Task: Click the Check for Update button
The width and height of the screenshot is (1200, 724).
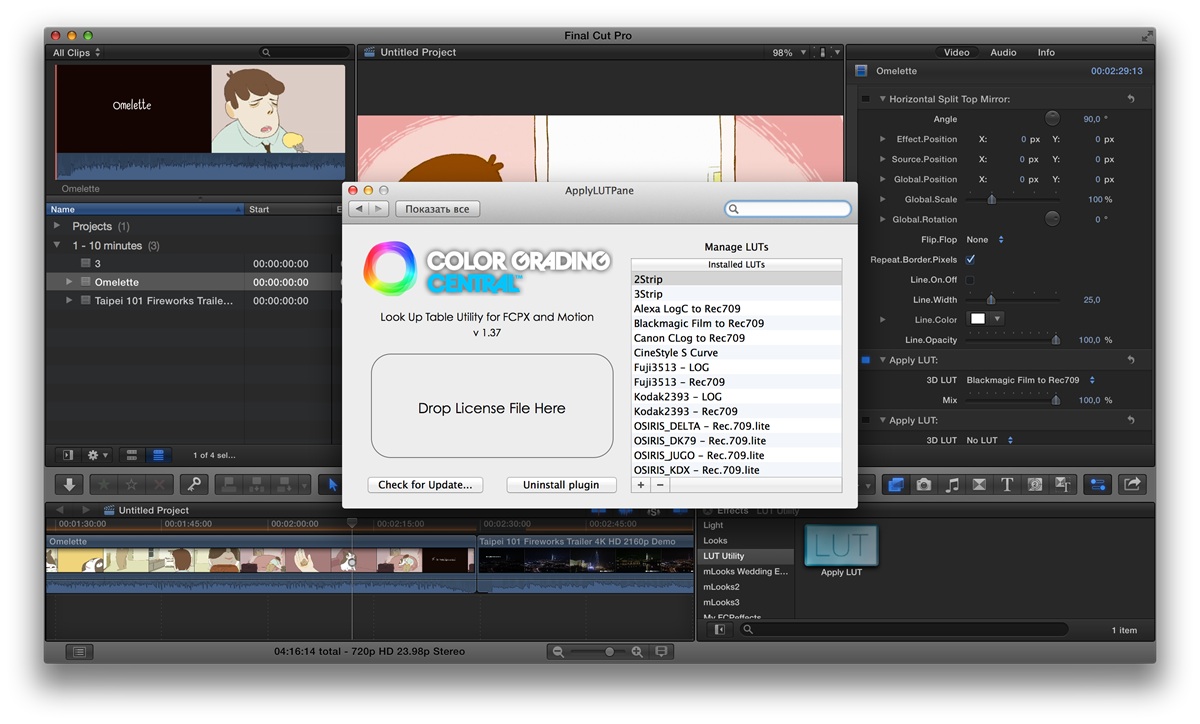Action: pyautogui.click(x=425, y=484)
